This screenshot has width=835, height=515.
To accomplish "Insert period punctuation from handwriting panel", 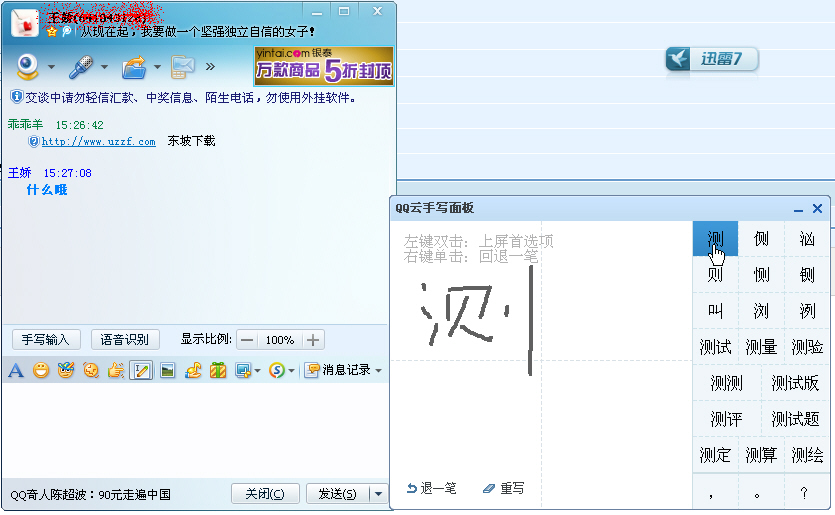I will tap(761, 492).
